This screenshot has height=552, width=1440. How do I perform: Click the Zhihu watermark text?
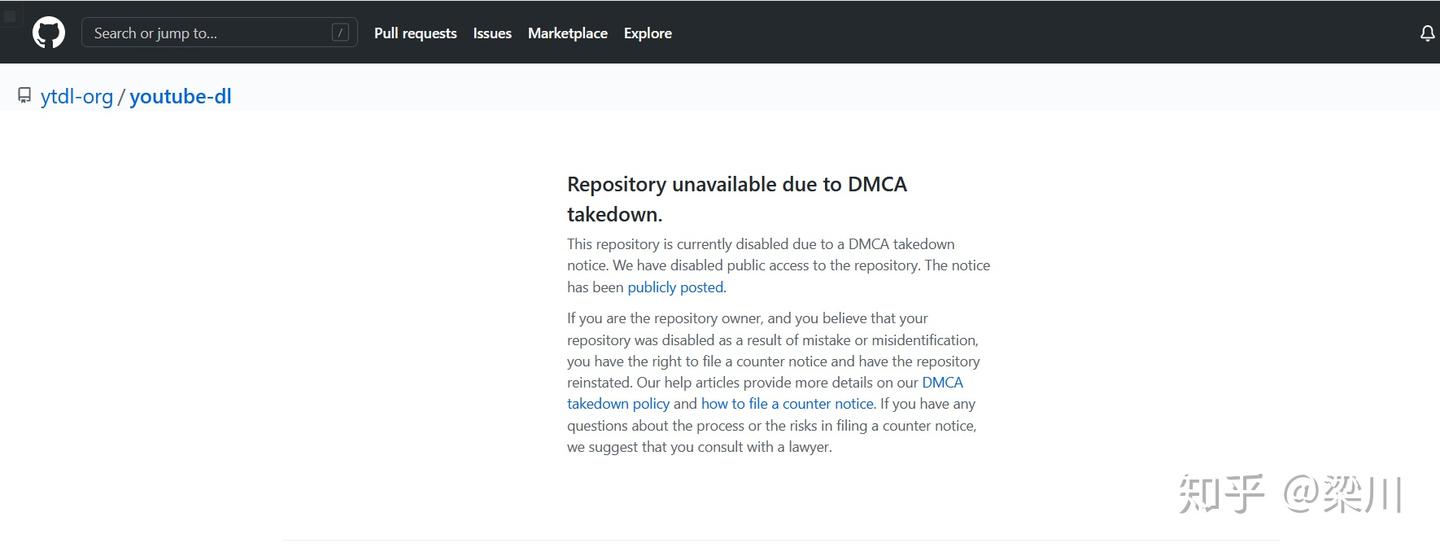pos(1290,494)
